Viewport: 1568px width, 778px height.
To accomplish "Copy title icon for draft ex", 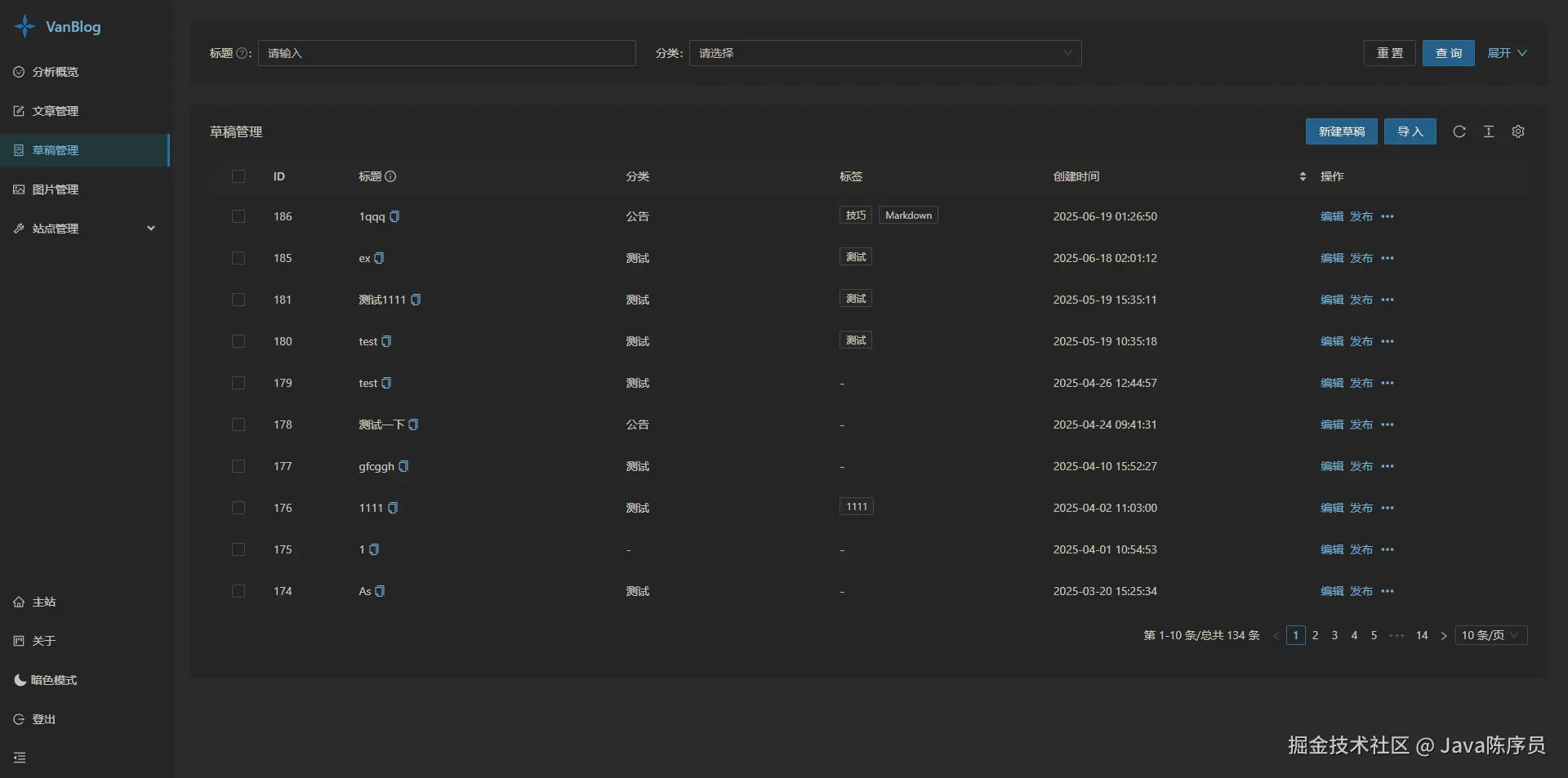I will pyautogui.click(x=379, y=258).
